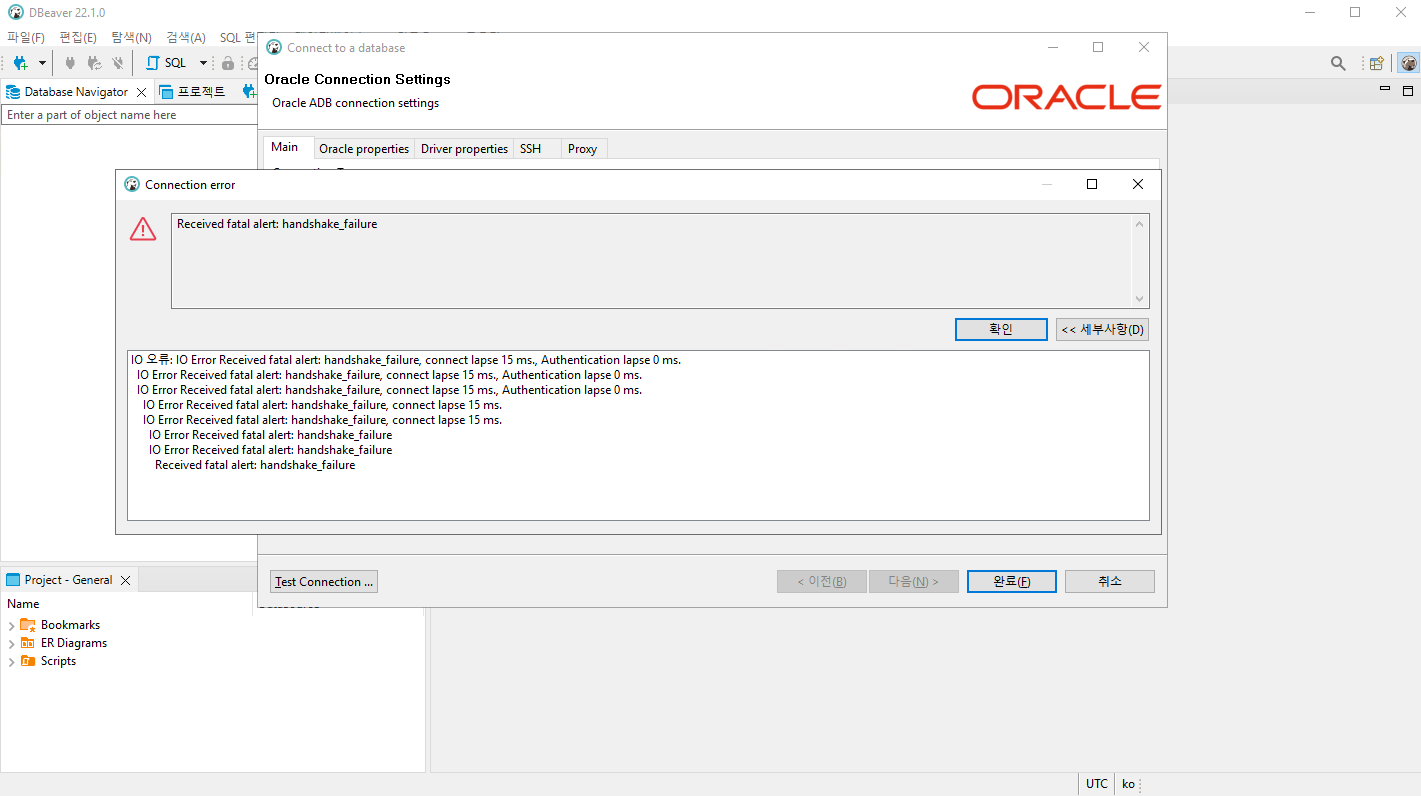Select the Scripts folder icon
The height and width of the screenshot is (796, 1421).
click(28, 661)
